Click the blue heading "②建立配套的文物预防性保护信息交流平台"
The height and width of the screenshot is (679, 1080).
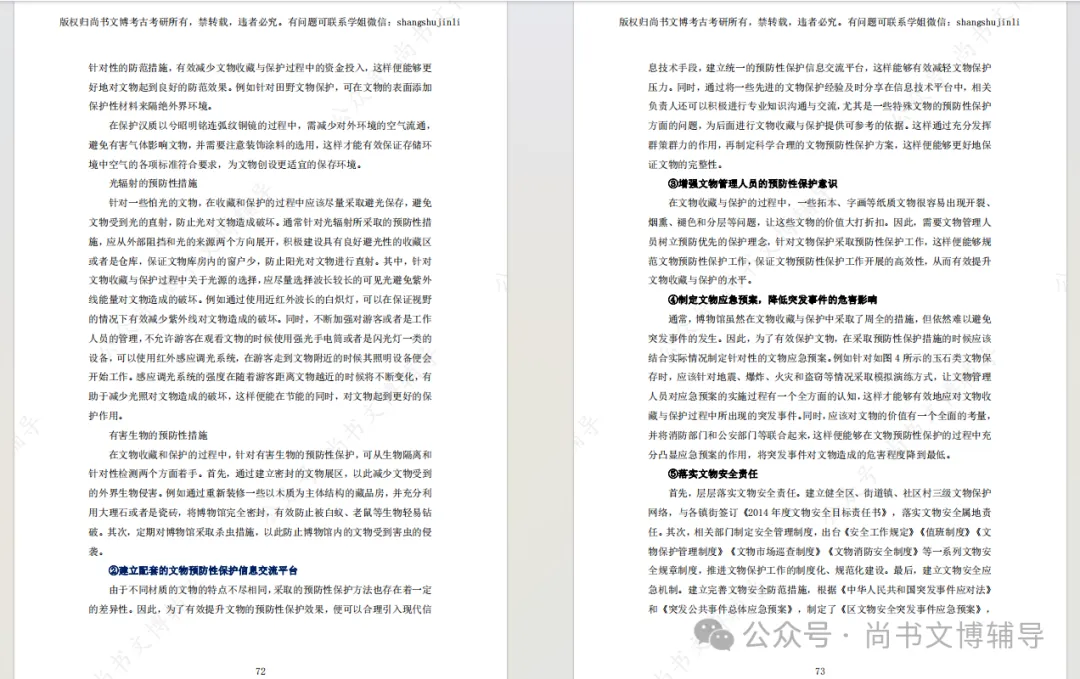[203, 571]
